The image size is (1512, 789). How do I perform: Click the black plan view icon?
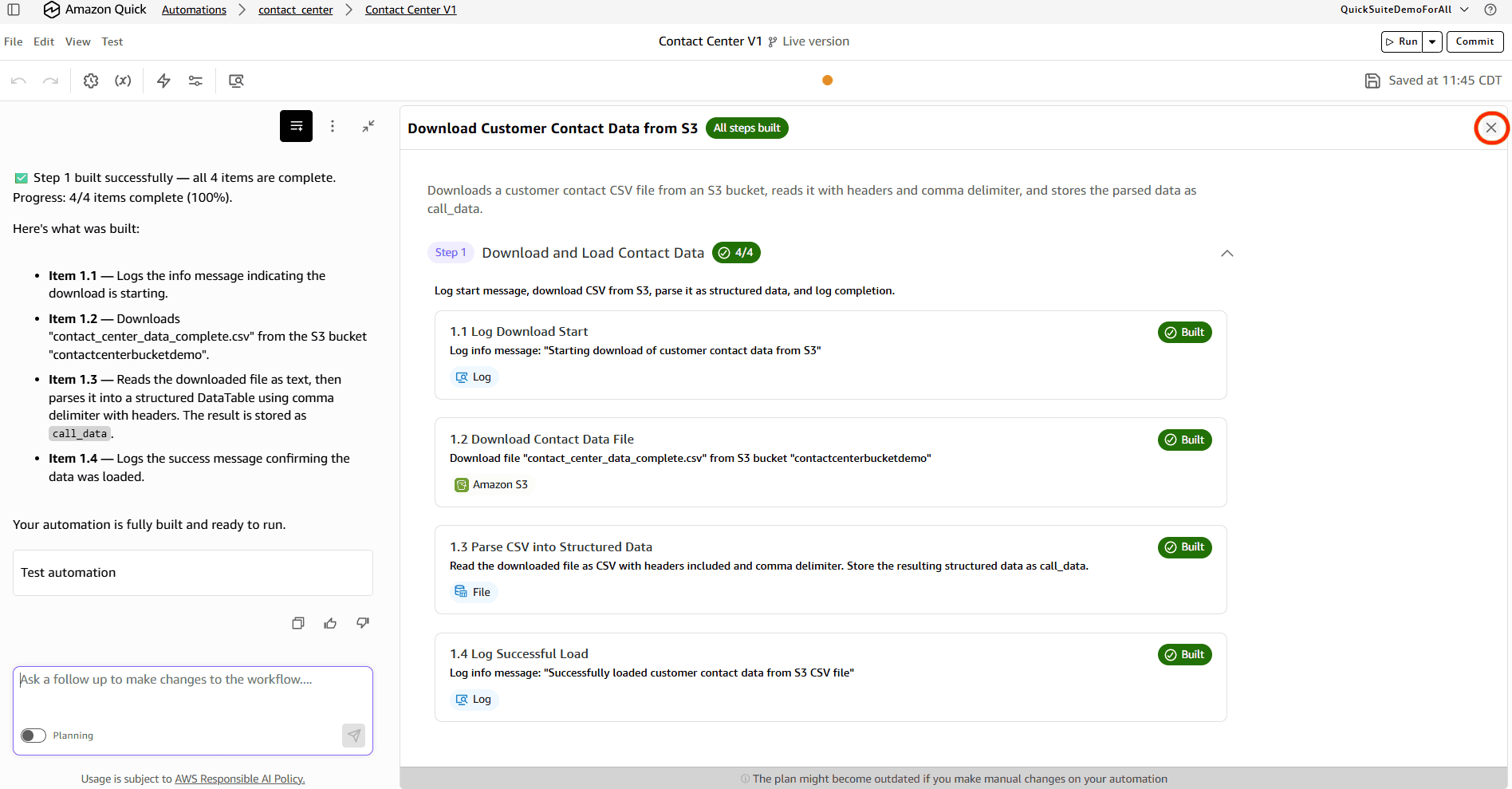(296, 126)
